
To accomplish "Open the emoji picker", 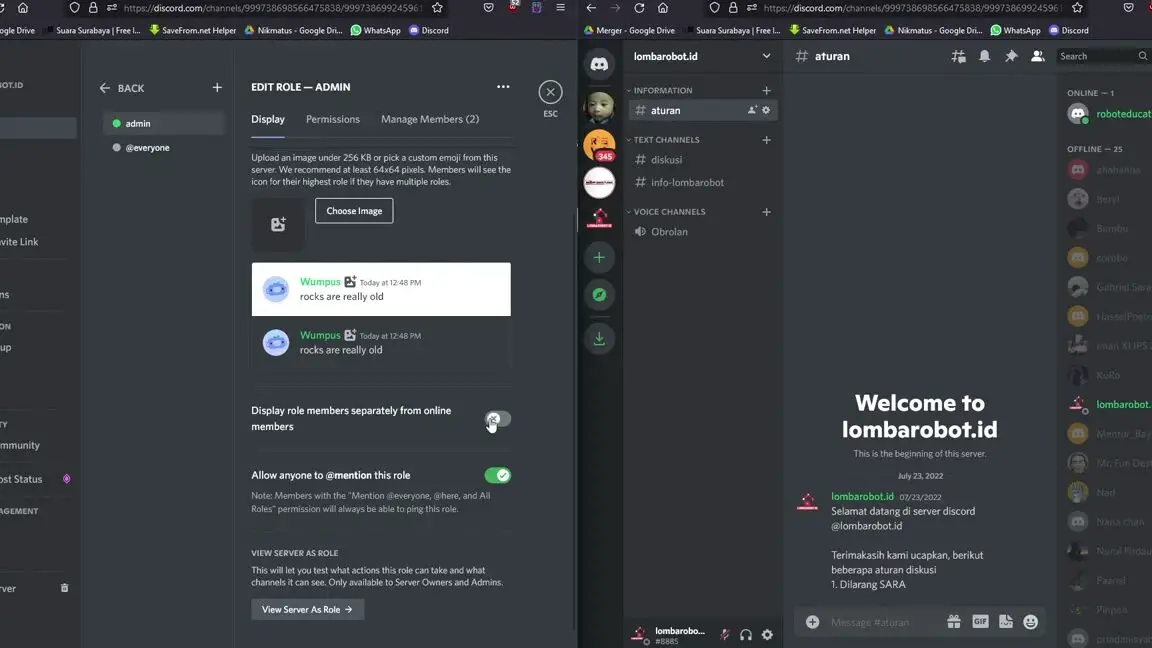I will (x=1031, y=622).
